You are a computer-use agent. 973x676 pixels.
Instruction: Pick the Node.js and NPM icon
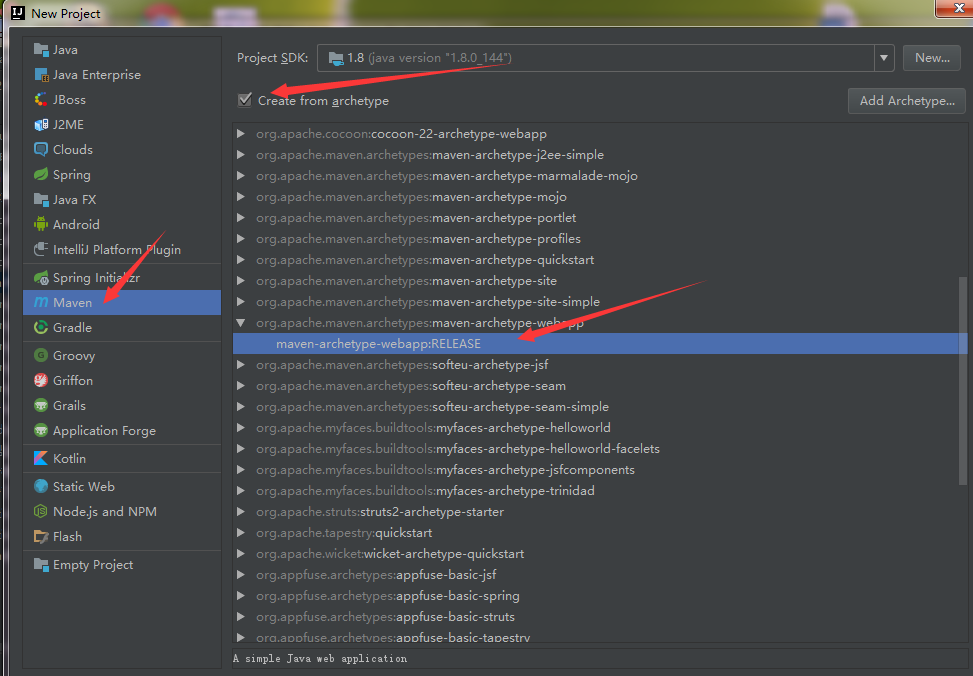(x=41, y=512)
